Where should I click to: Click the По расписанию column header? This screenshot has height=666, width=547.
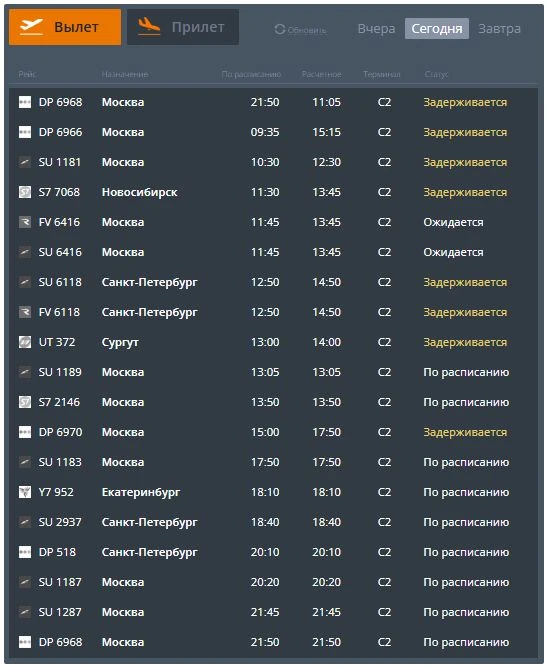(251, 74)
